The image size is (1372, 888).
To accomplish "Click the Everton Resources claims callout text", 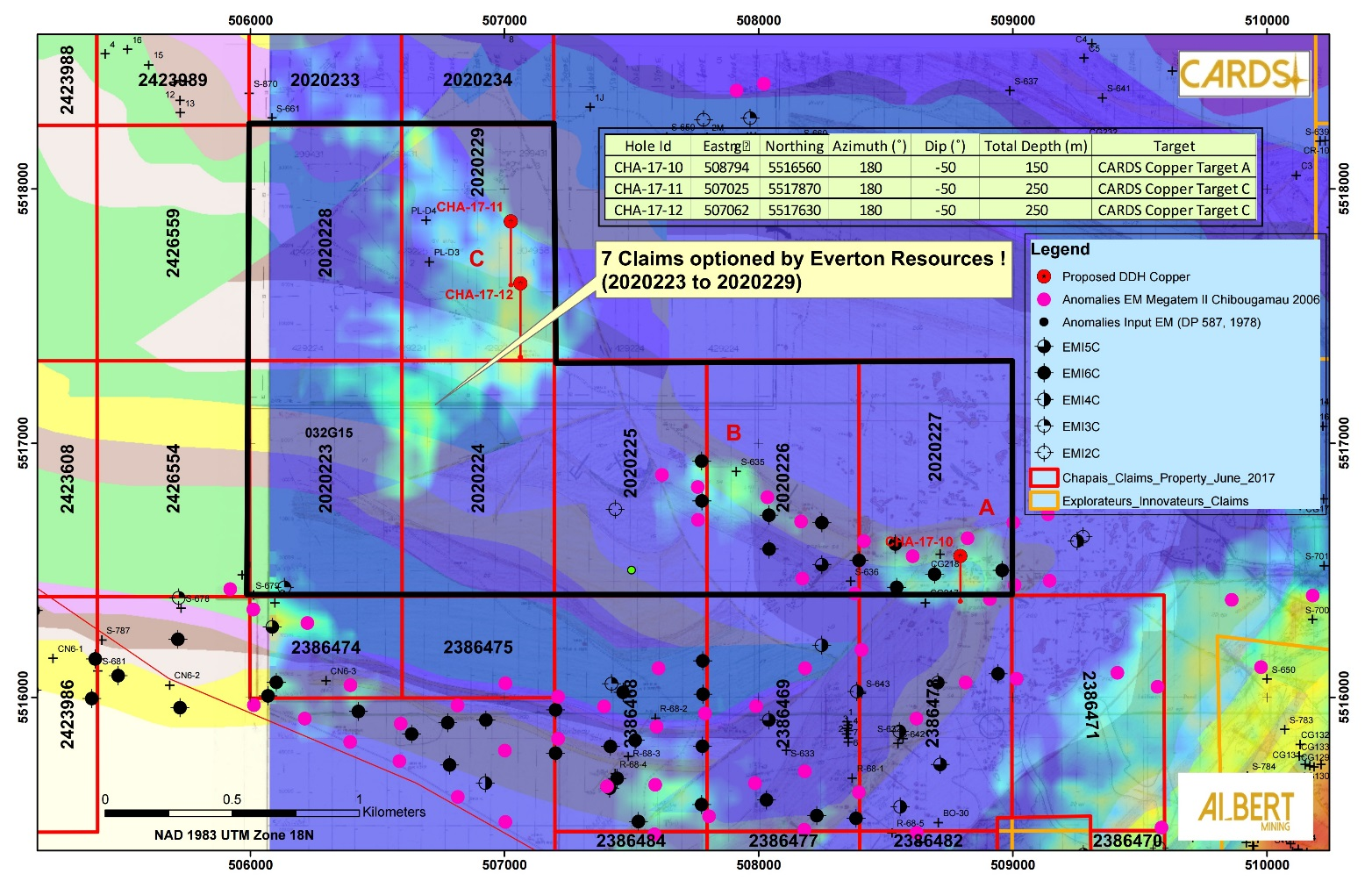I will click(802, 269).
